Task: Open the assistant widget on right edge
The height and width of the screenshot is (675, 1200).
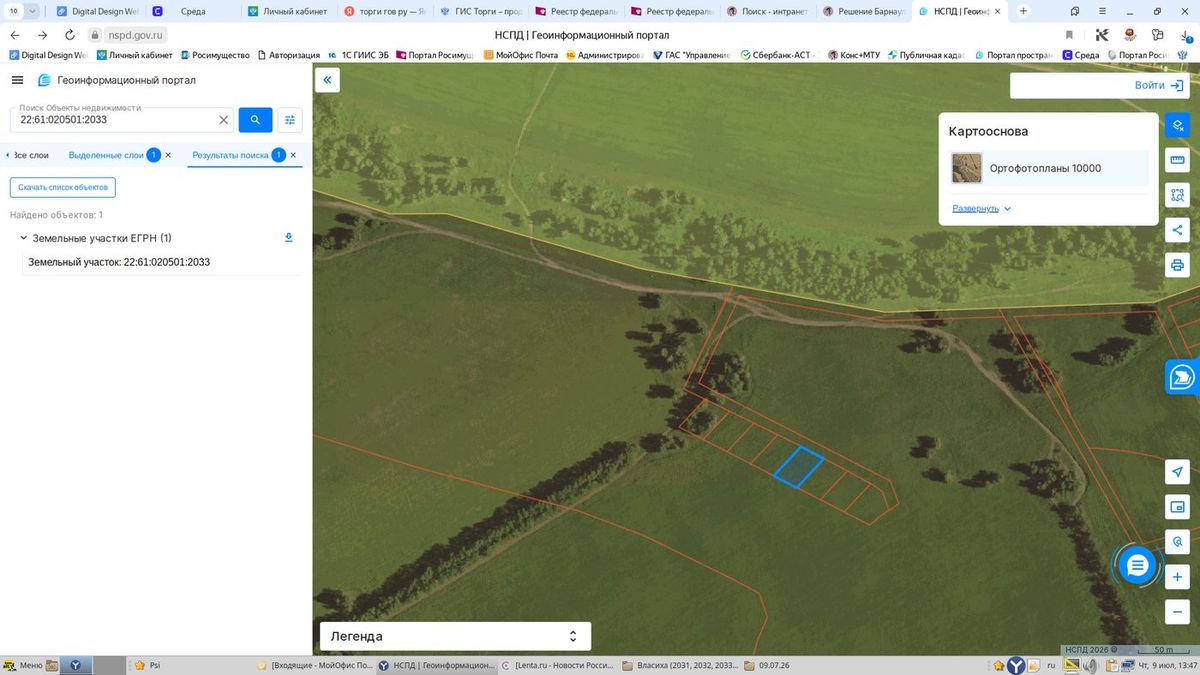Action: 1183,377
